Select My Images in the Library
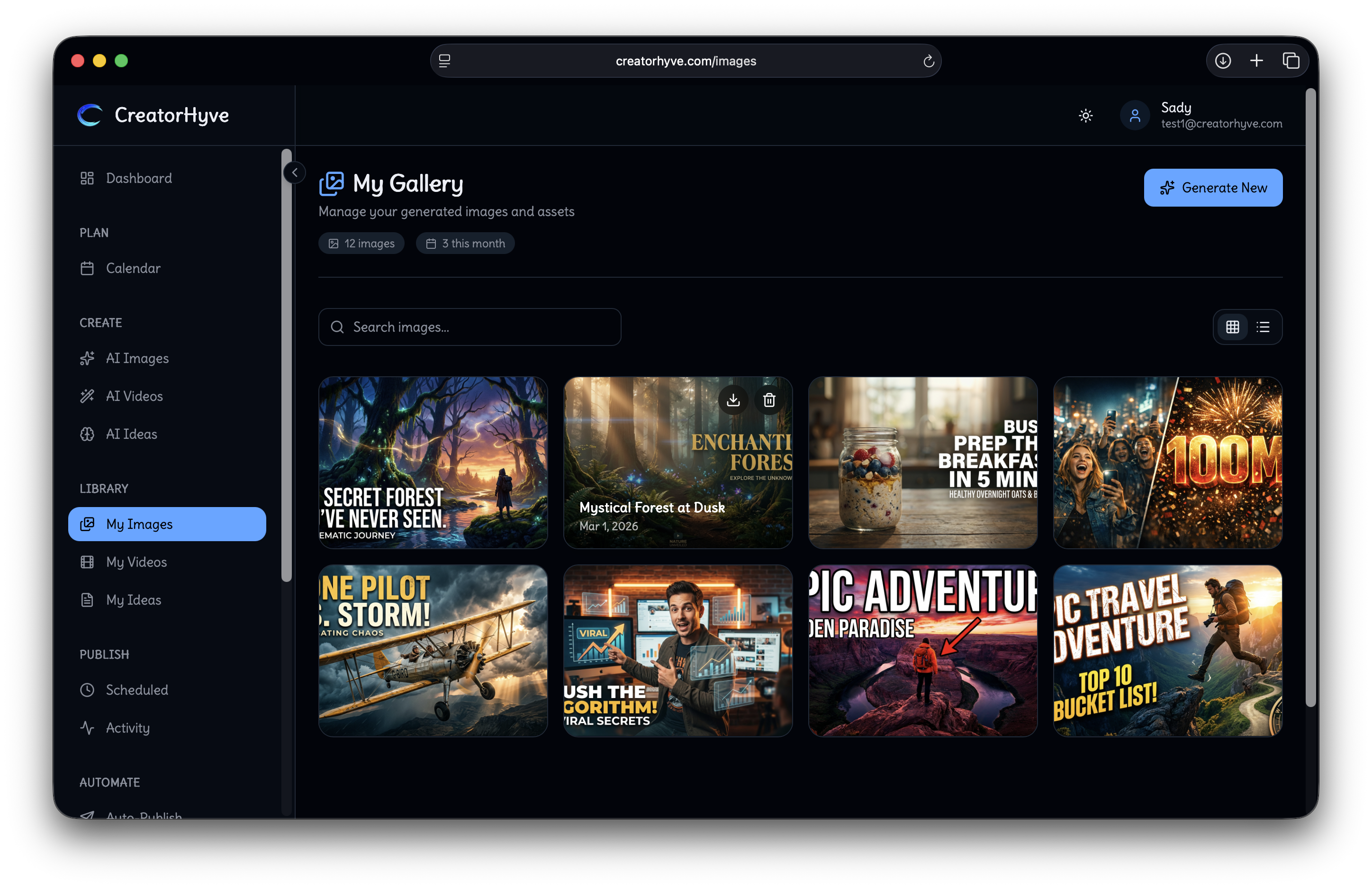This screenshot has width=1372, height=889. click(x=138, y=524)
